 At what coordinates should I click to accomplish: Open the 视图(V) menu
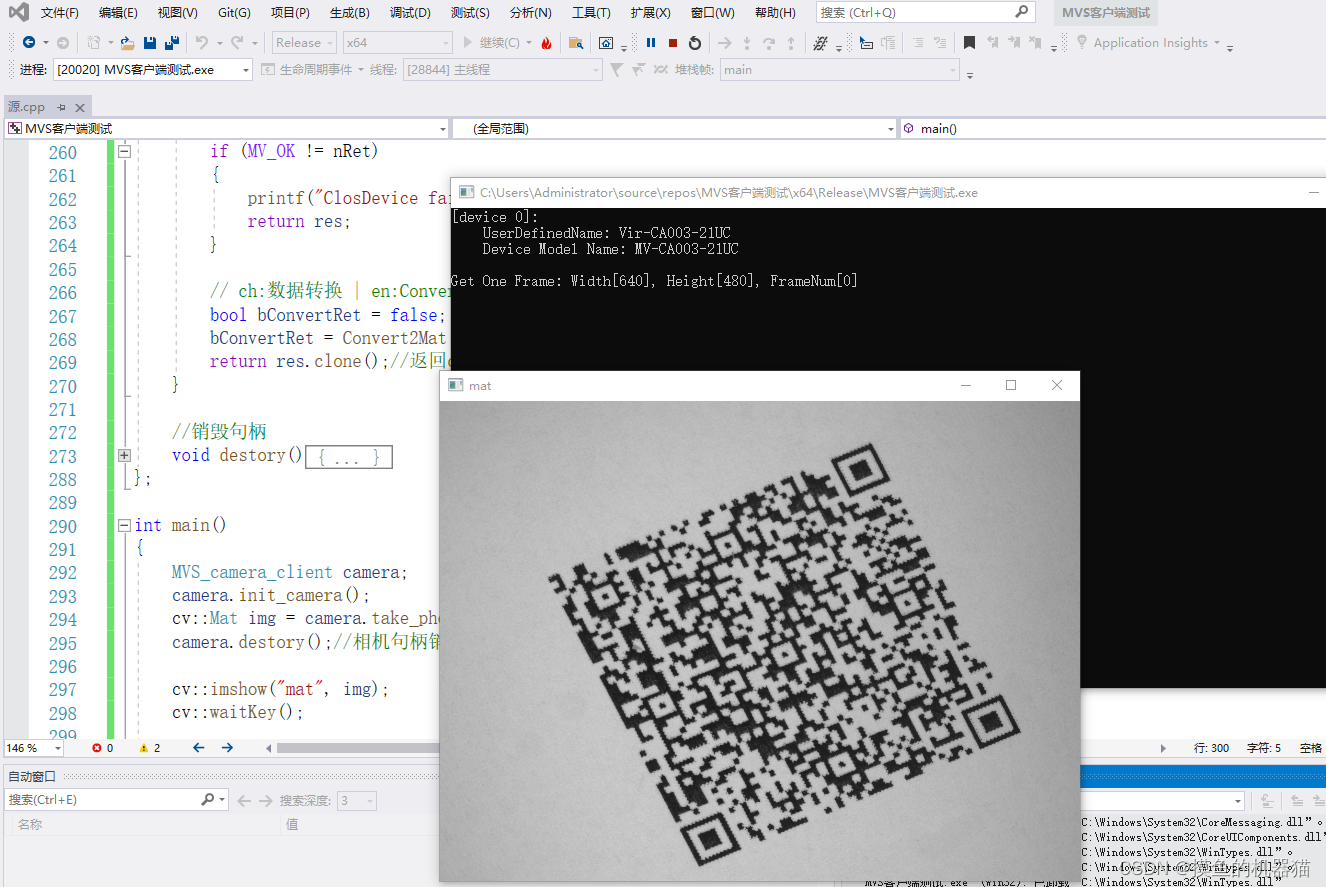[x=178, y=13]
